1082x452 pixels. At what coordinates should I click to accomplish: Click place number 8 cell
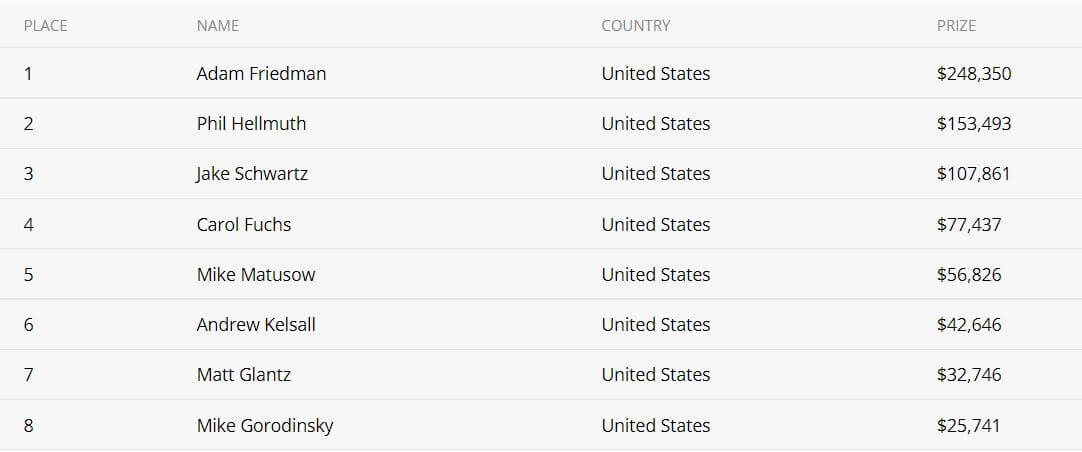28,426
